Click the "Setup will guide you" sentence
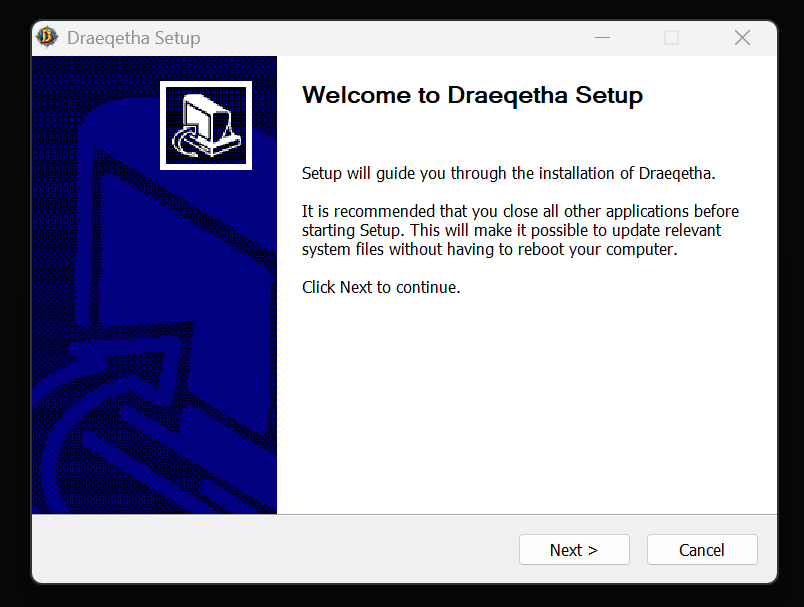The height and width of the screenshot is (607, 804). pos(508,173)
